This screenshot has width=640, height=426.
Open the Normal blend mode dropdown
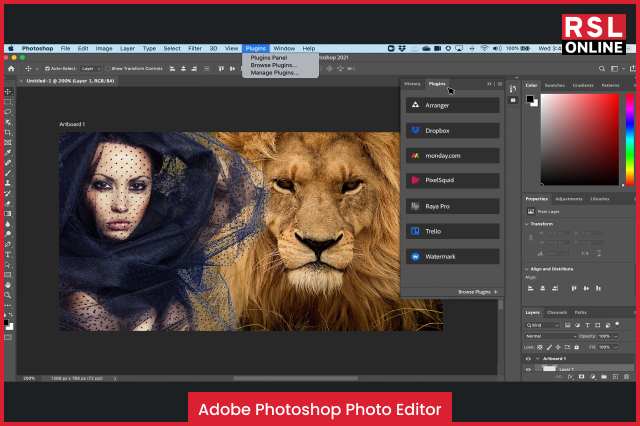coord(551,336)
